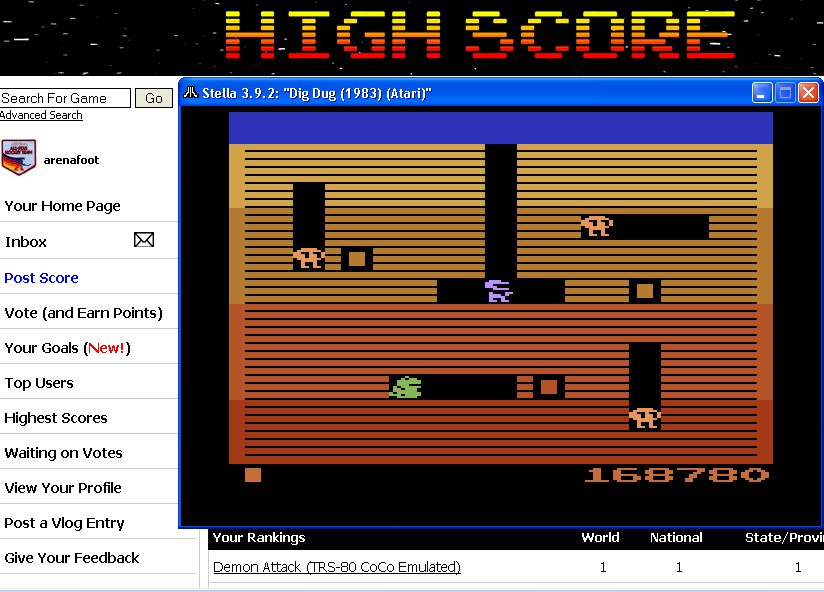This screenshot has width=824, height=592.
Task: Open the Top Users page
Action: 39,383
